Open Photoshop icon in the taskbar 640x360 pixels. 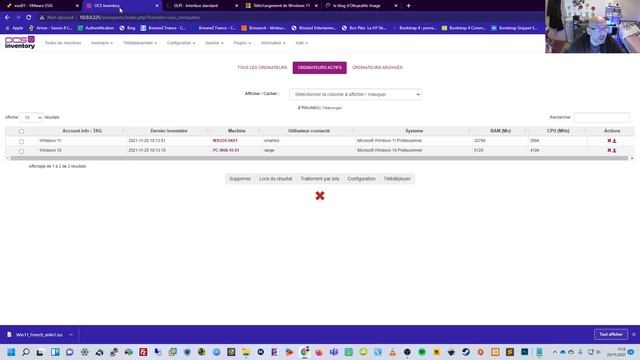coord(524,352)
